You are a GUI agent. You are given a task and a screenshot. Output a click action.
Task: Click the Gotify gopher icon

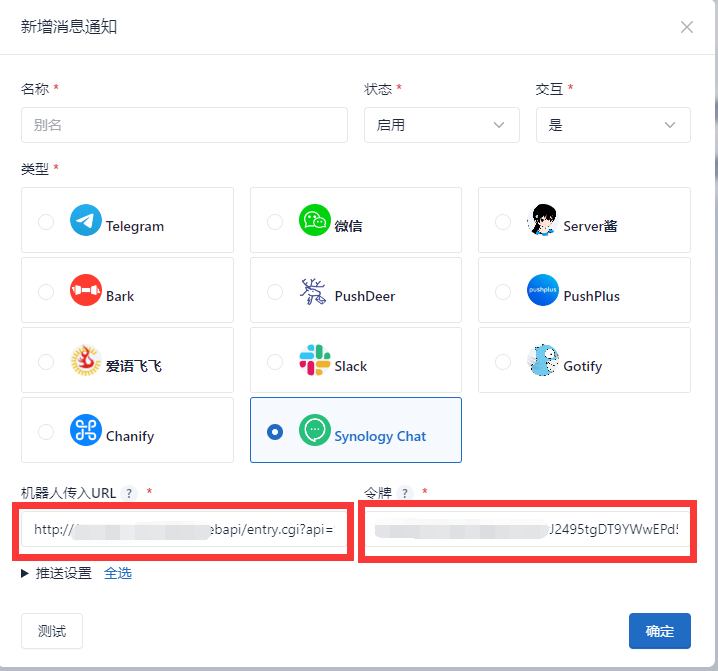(x=543, y=360)
